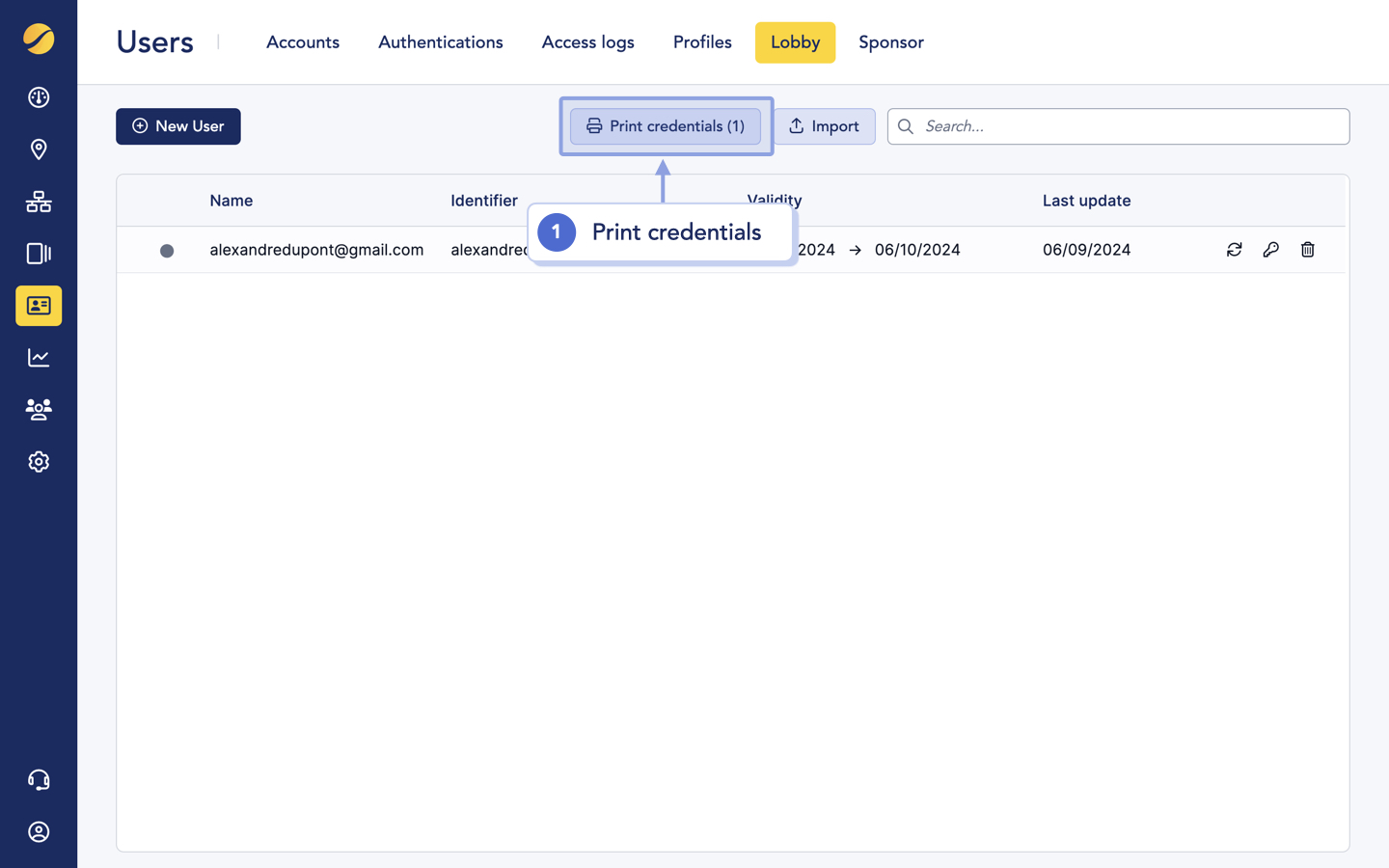Click the doors icon in the sidebar
This screenshot has width=1389, height=868.
click(39, 254)
